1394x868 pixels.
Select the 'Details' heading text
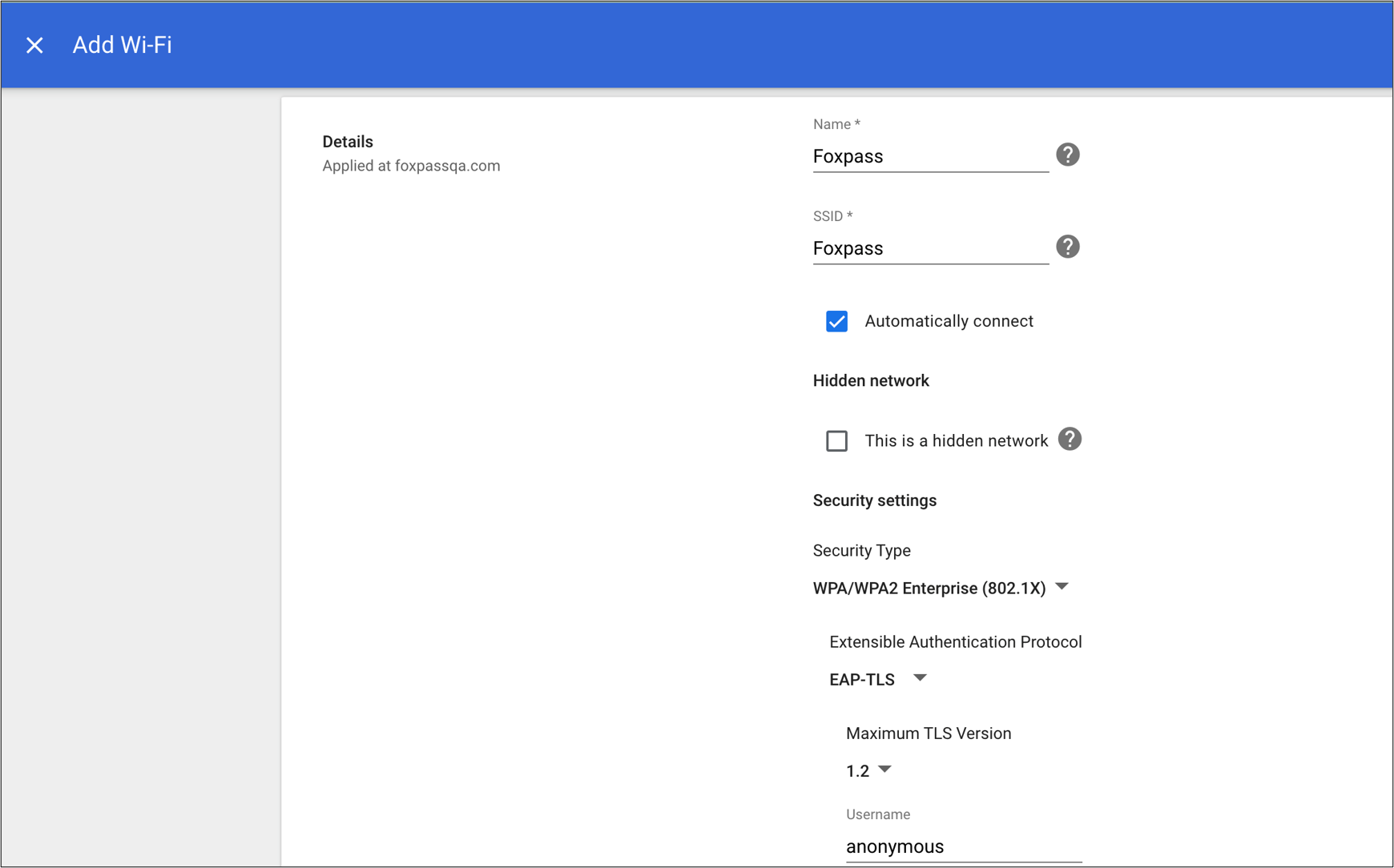(x=348, y=142)
